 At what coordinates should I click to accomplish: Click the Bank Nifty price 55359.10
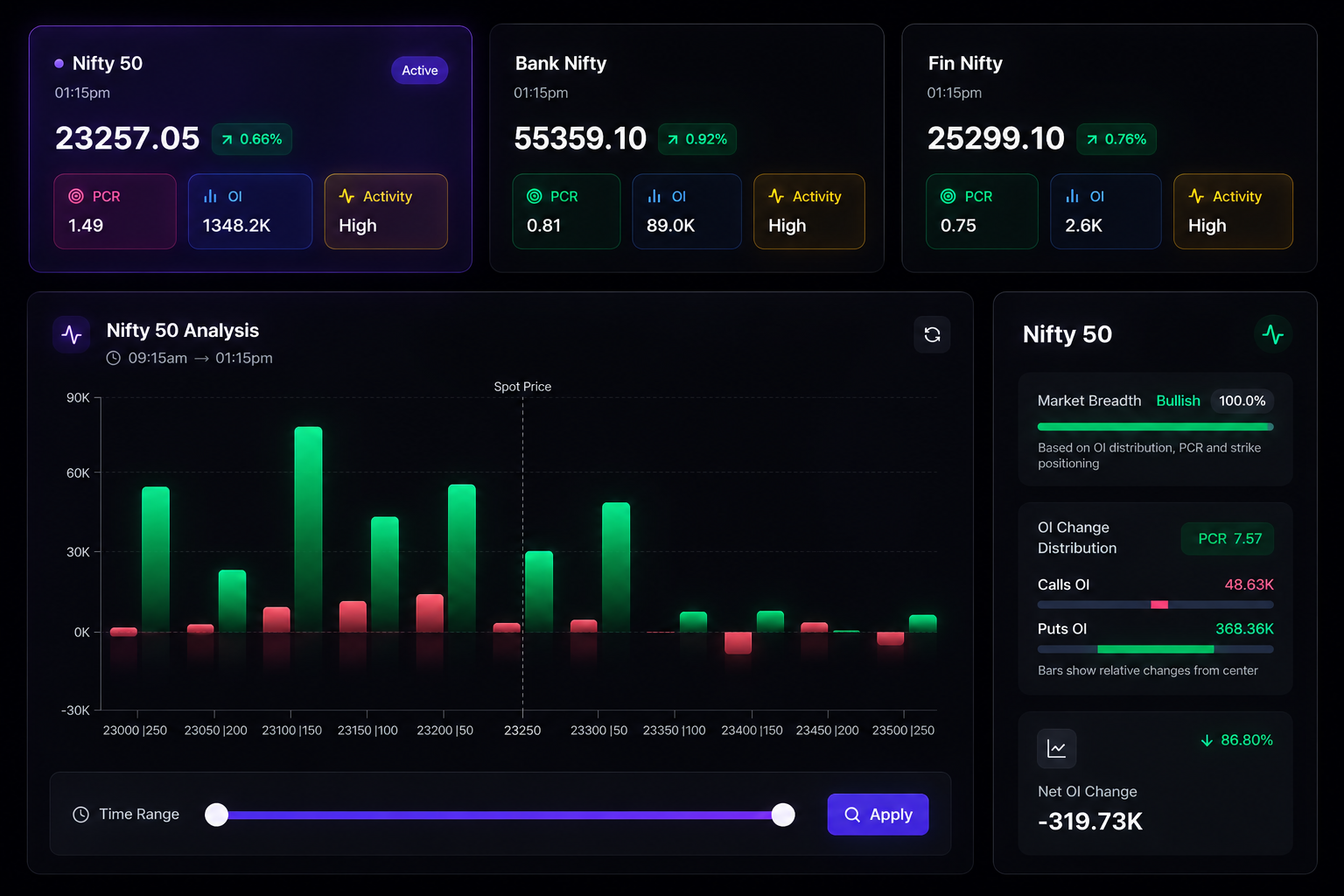580,138
